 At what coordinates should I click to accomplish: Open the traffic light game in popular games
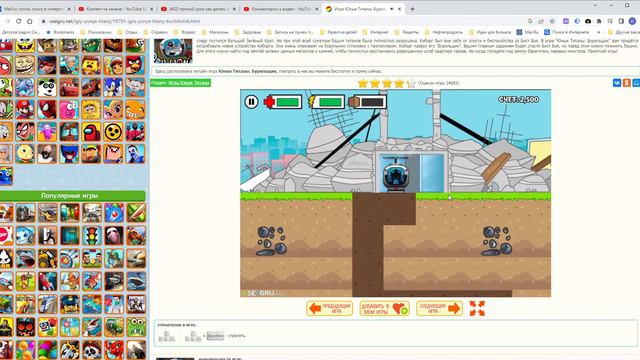[92, 236]
